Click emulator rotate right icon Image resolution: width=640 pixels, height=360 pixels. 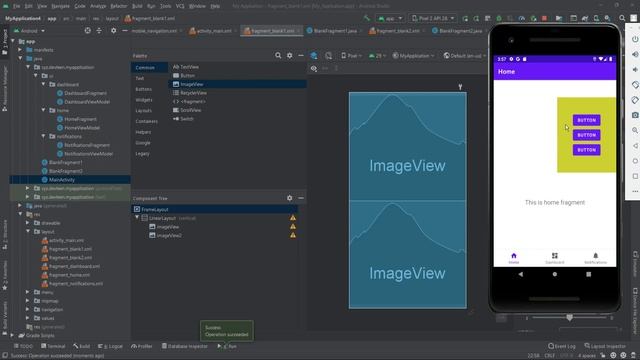[x=635, y=100]
